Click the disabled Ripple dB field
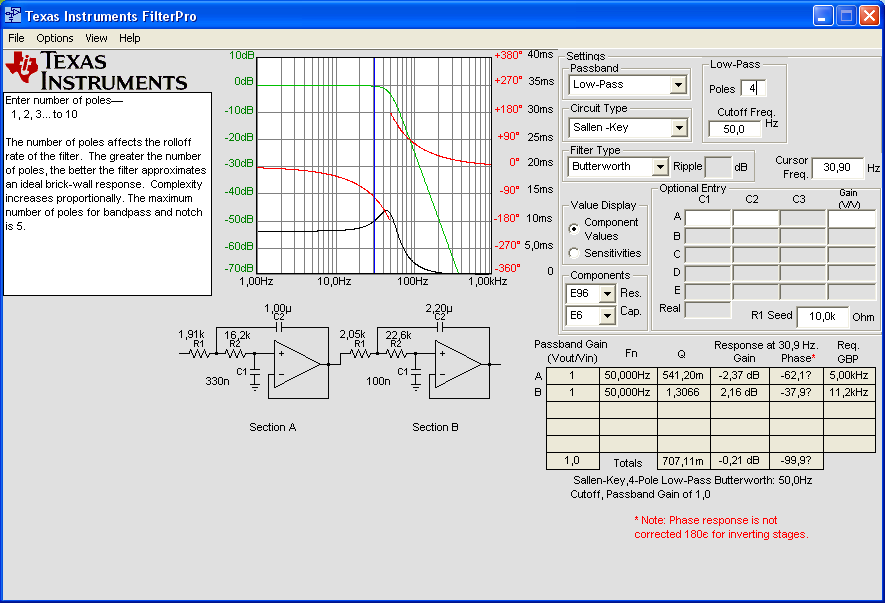 coord(718,167)
